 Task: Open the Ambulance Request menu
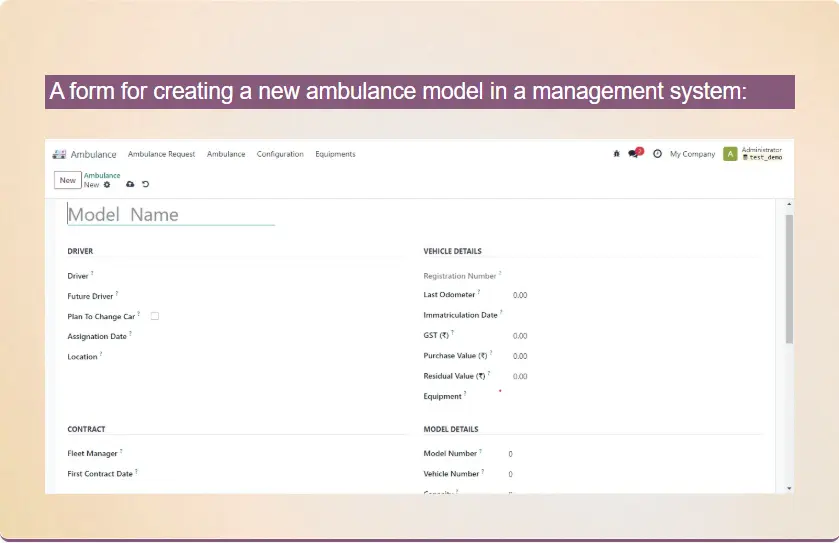click(x=161, y=154)
